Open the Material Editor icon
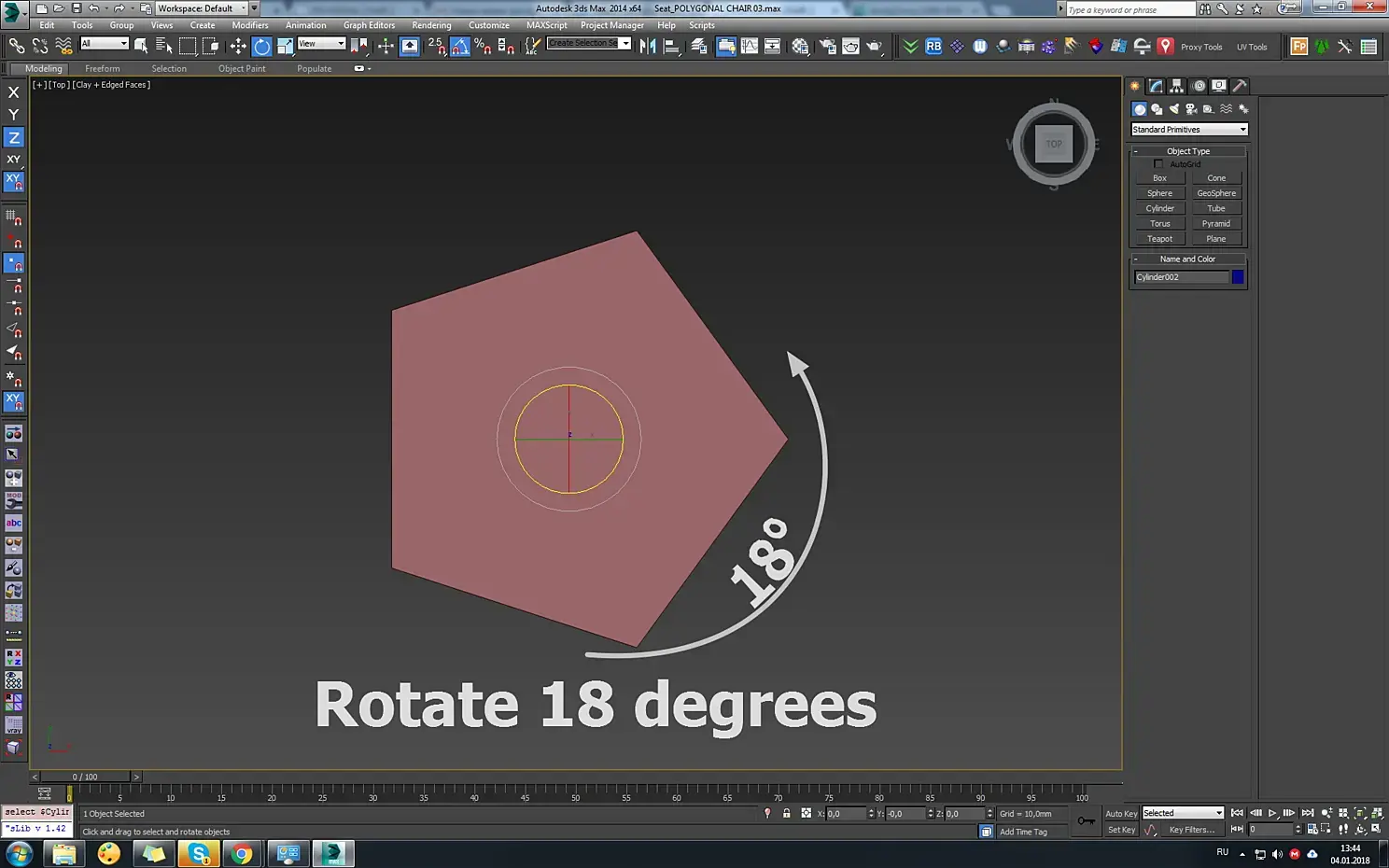1389x868 pixels. pos(800,47)
